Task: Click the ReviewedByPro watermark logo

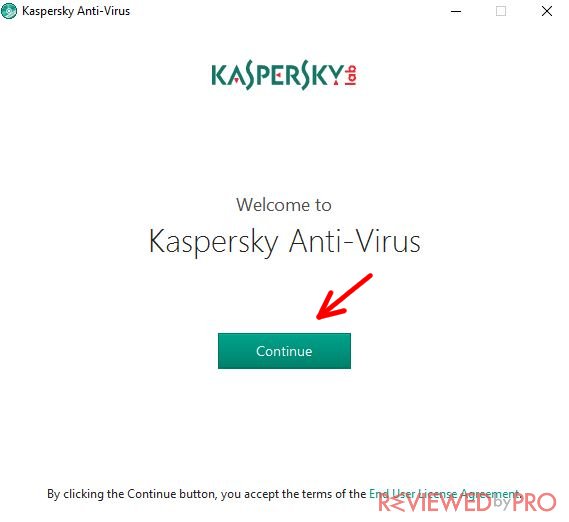Action: click(x=467, y=503)
